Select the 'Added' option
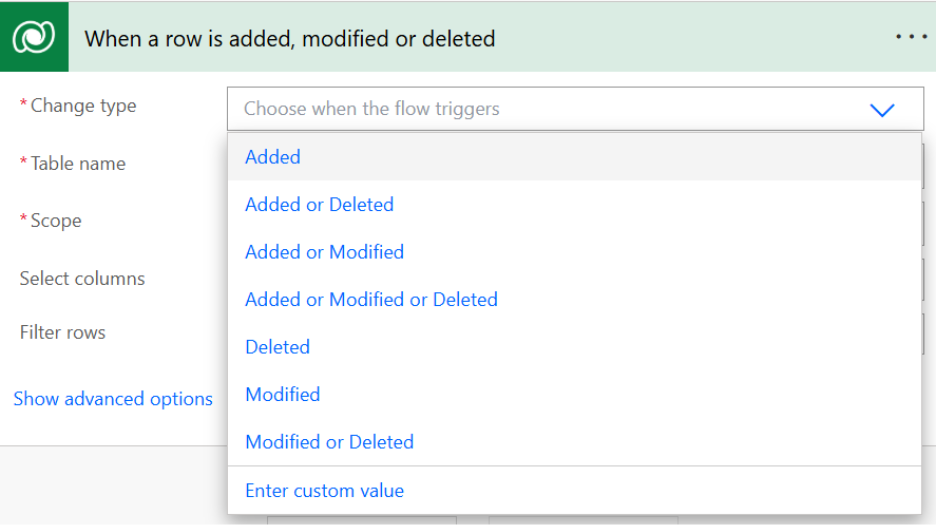This screenshot has height=525, width=936. tap(273, 157)
